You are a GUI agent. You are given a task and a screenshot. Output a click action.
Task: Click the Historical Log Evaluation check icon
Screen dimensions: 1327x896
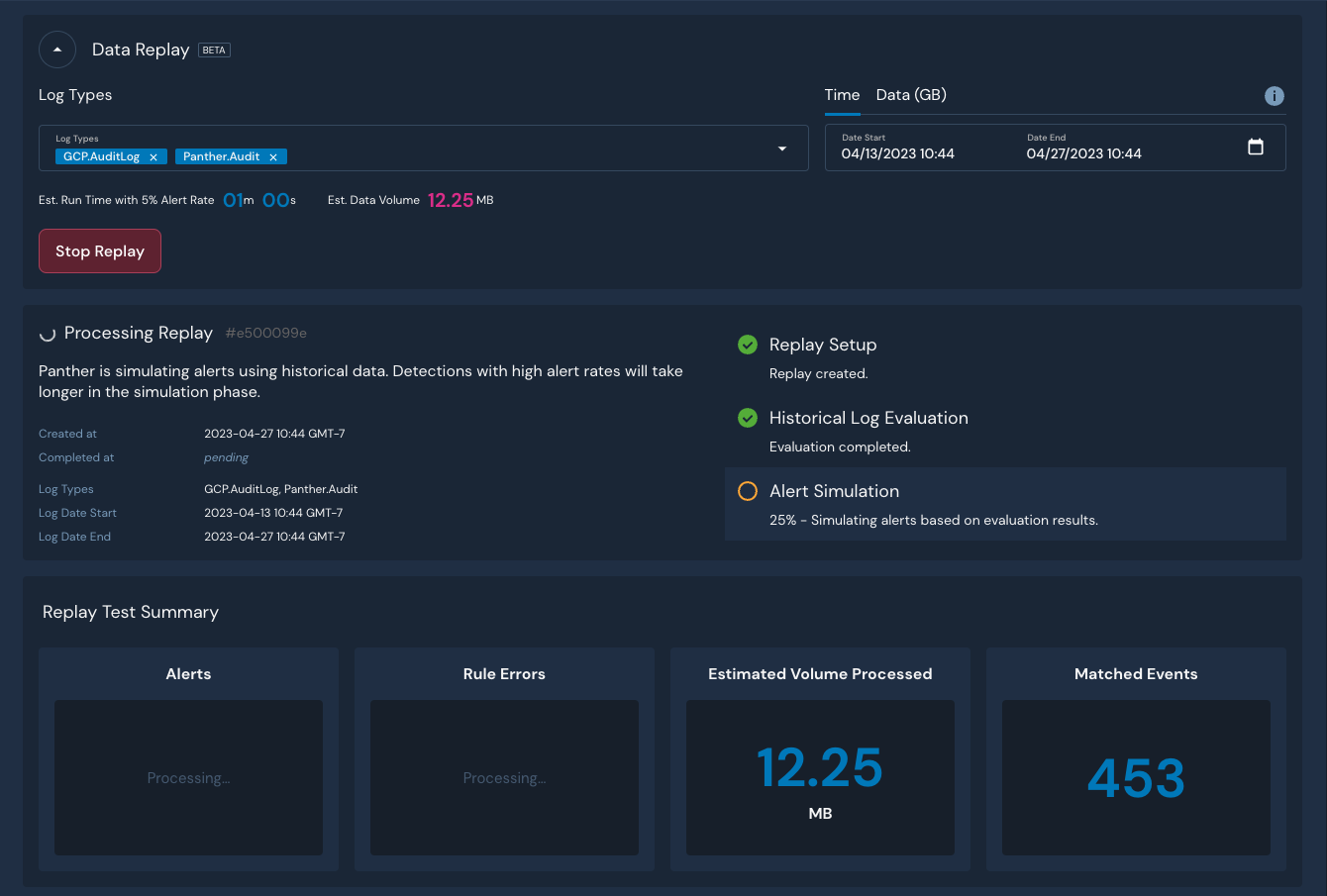click(748, 418)
